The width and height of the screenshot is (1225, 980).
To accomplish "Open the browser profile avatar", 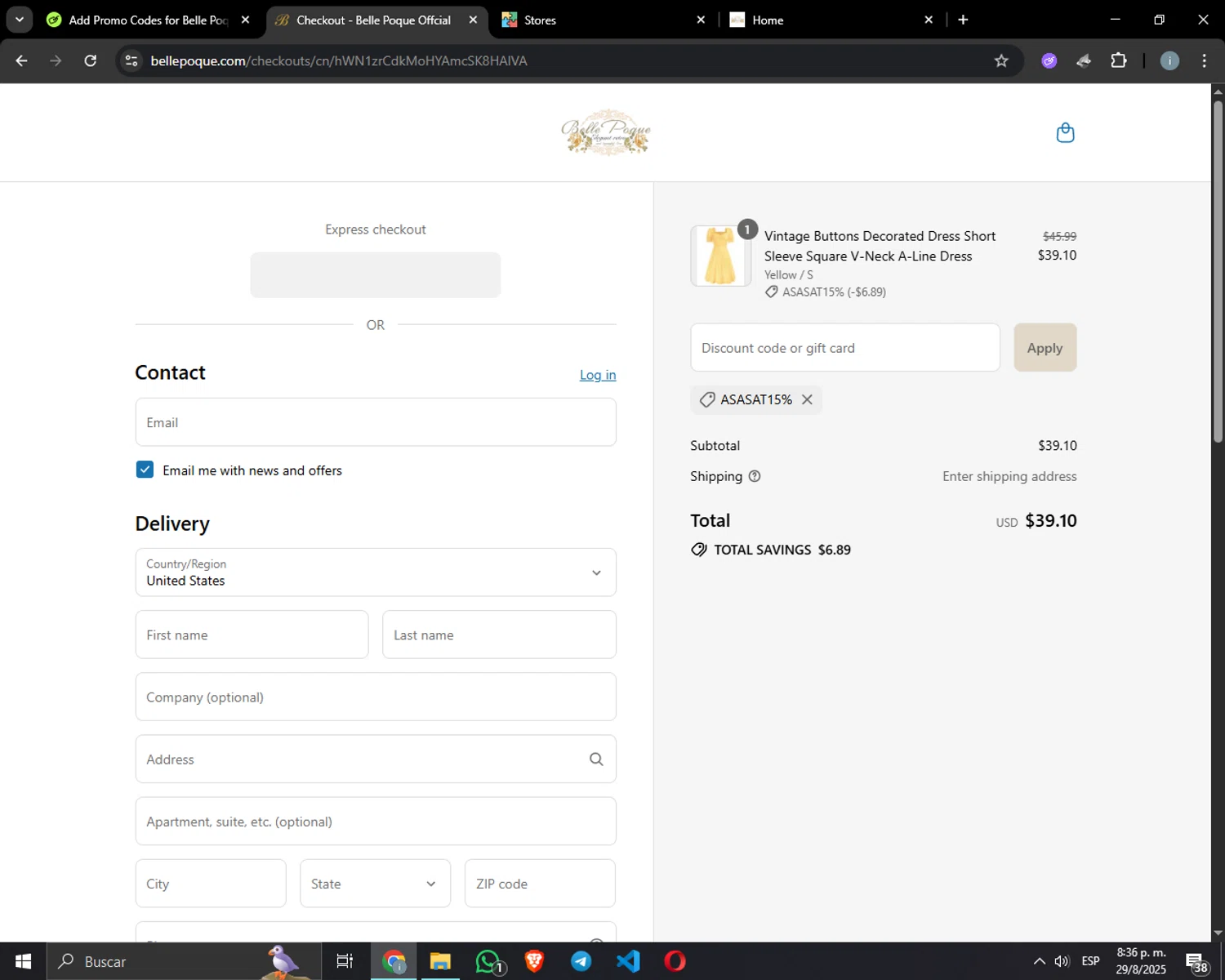I will pos(1169,60).
